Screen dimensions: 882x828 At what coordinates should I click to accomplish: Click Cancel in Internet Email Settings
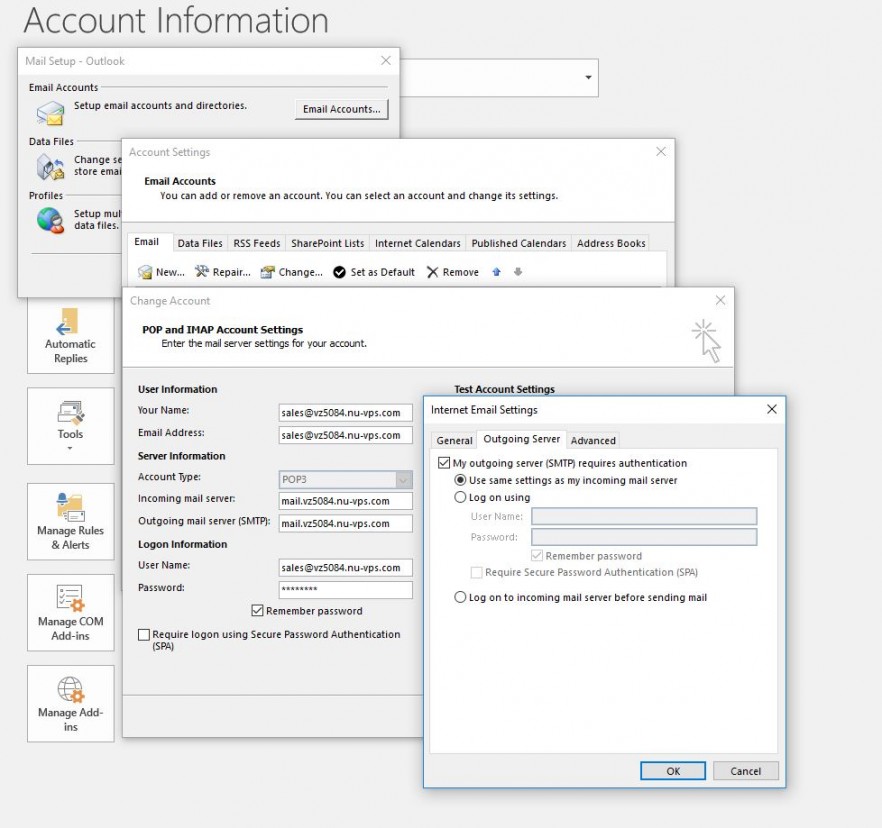coord(746,771)
